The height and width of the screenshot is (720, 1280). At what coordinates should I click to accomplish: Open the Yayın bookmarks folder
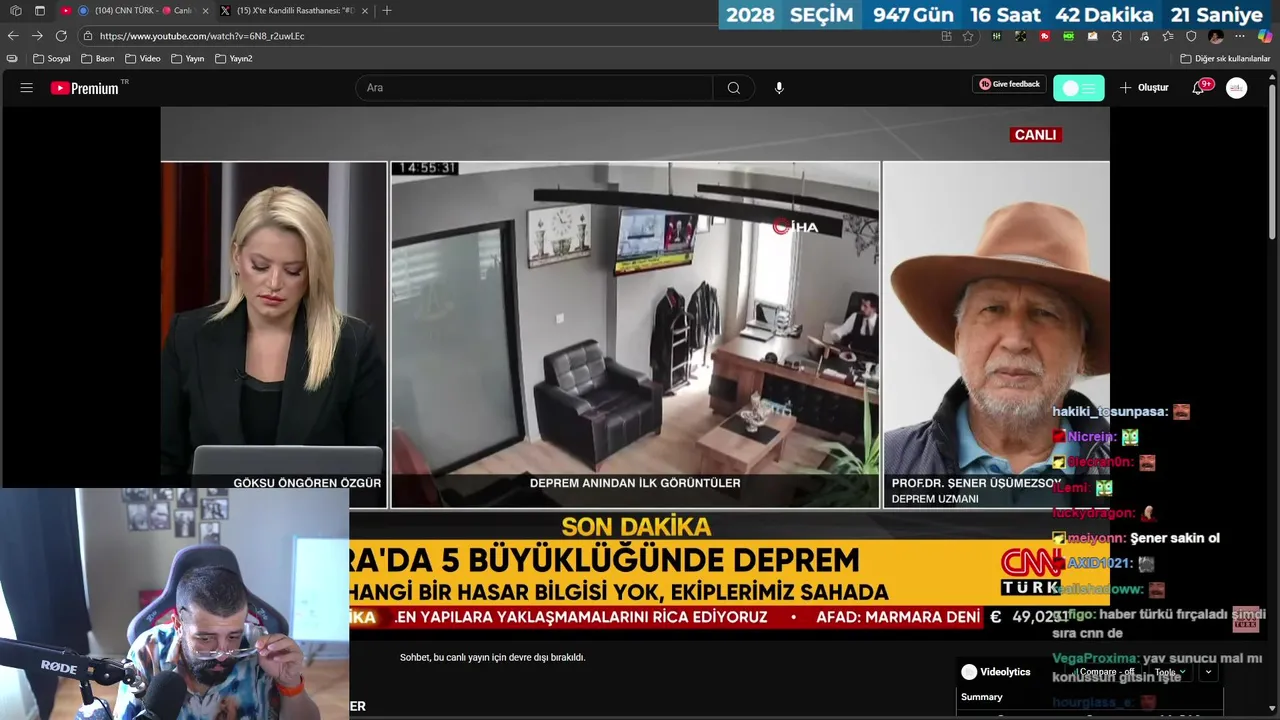click(188, 59)
